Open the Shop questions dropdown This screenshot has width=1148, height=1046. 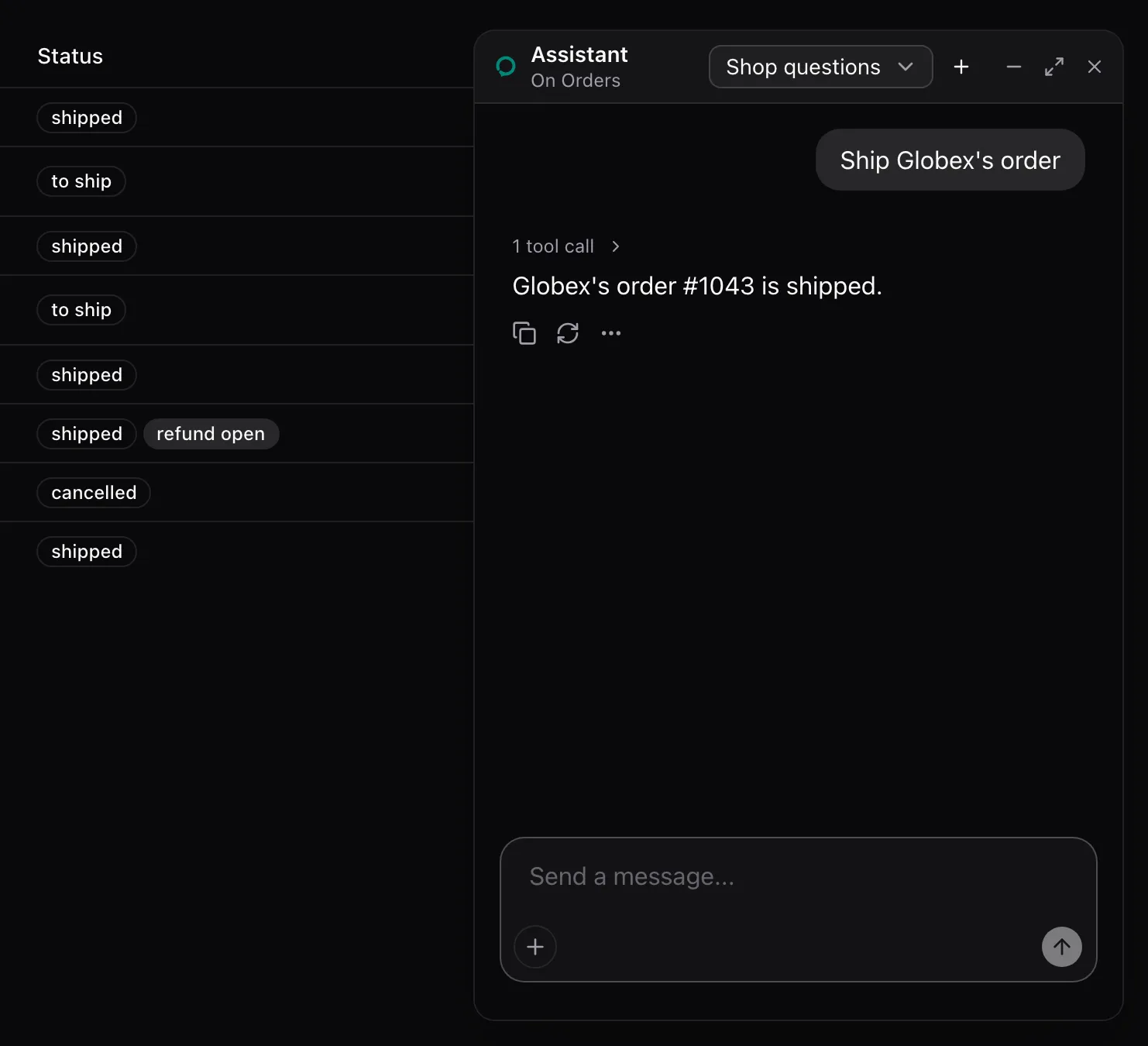(x=821, y=67)
